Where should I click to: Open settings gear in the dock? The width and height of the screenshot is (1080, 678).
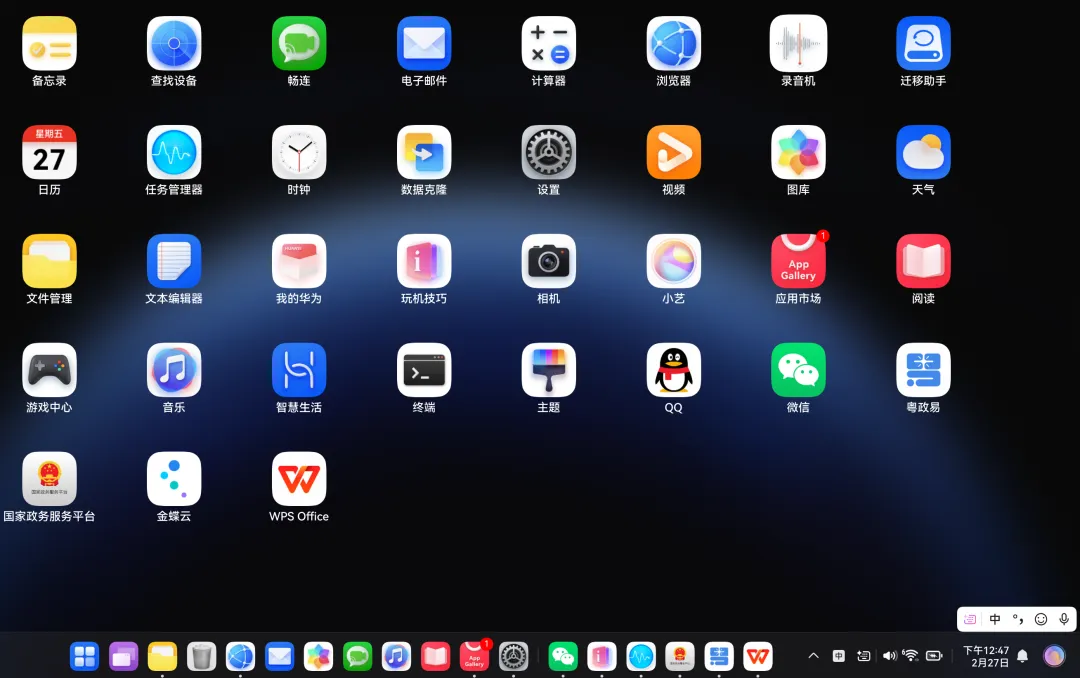click(513, 657)
